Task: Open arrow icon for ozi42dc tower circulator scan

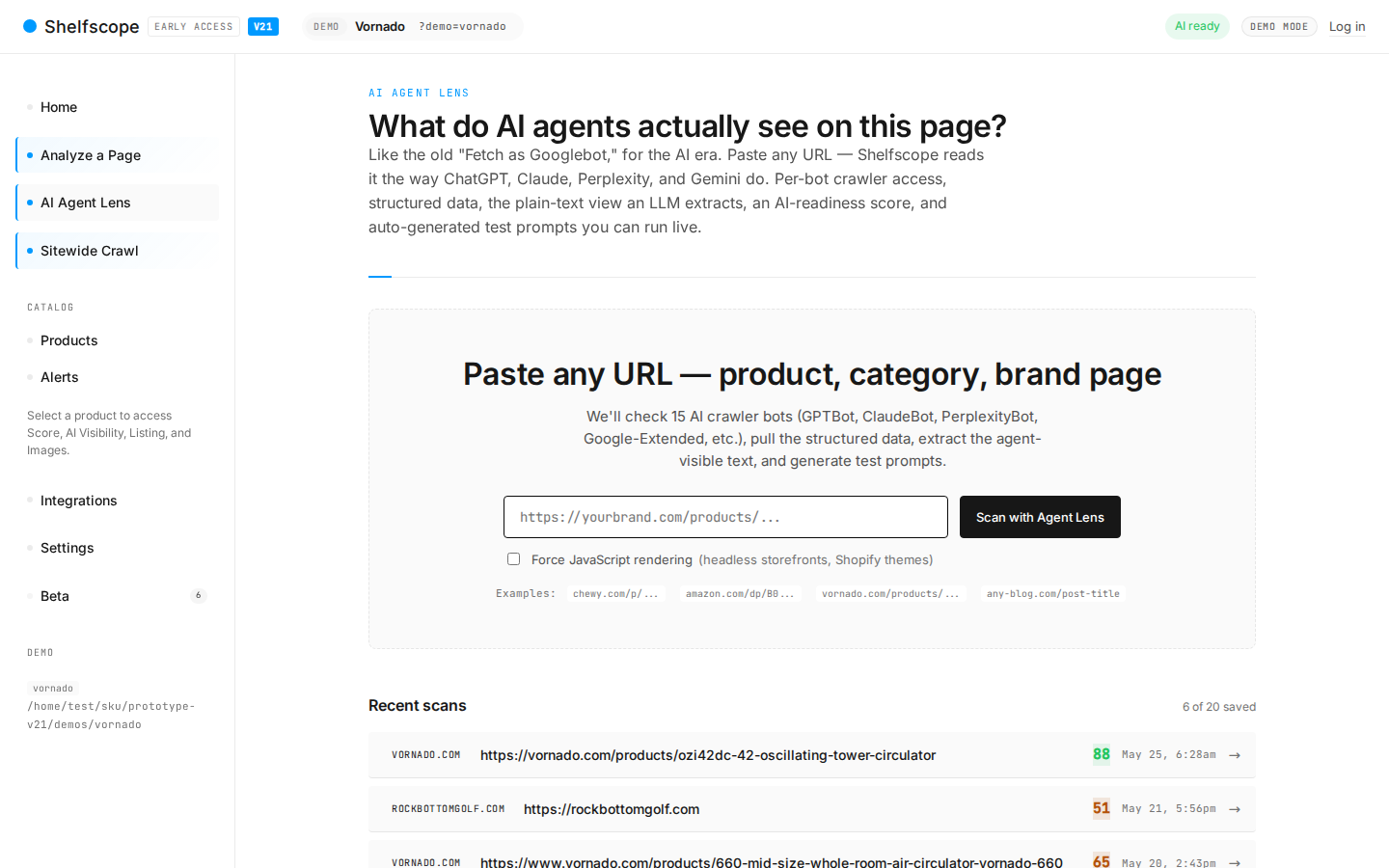Action: pyautogui.click(x=1235, y=755)
